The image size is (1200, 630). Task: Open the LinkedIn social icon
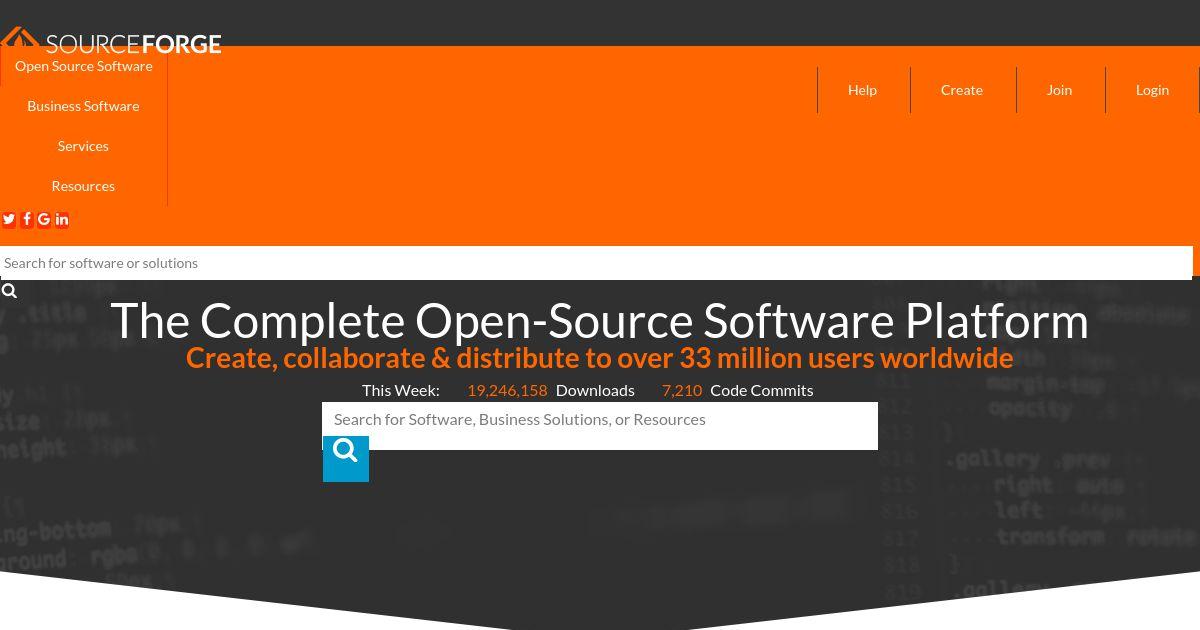click(x=62, y=220)
